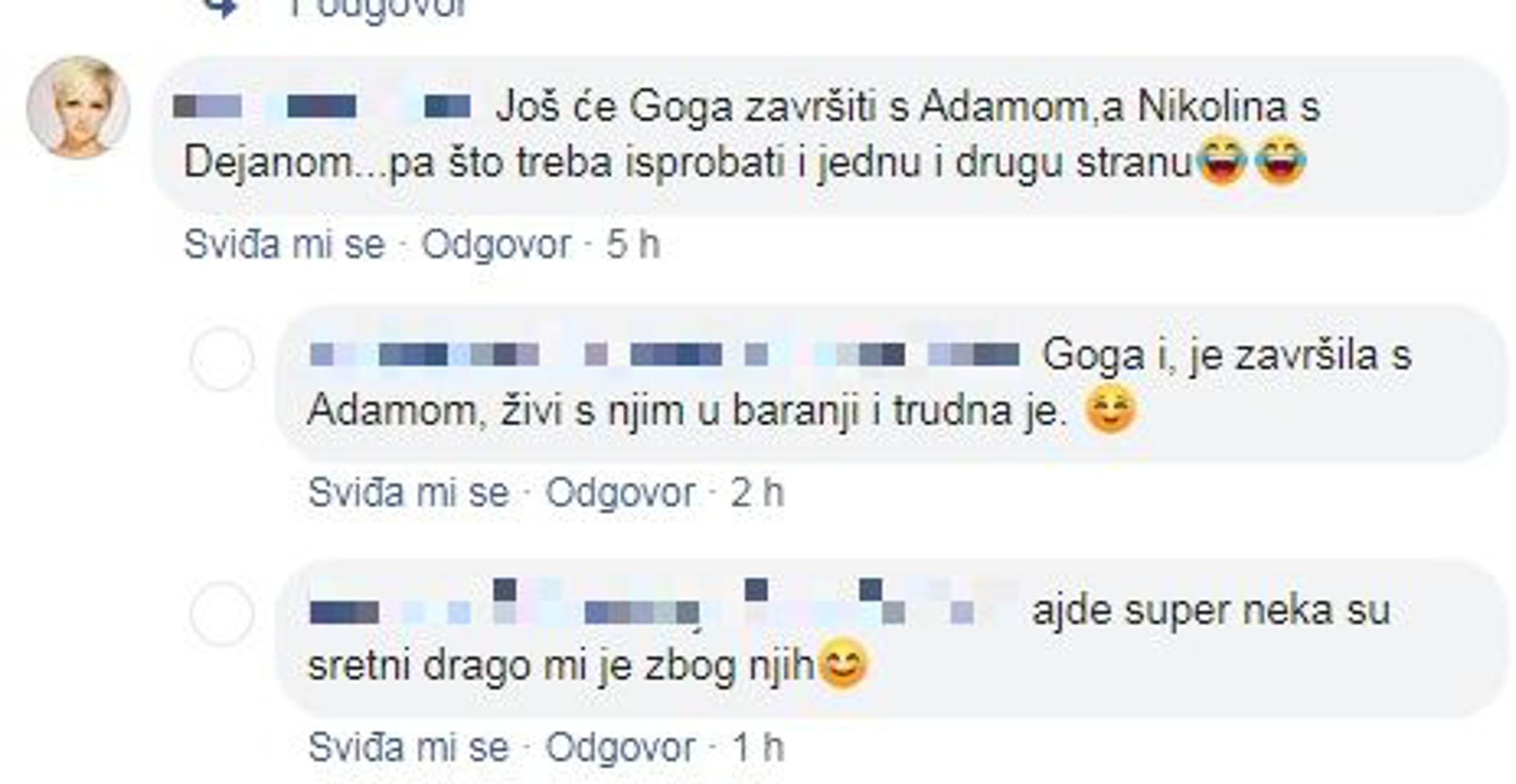
Task: Like the comment posted 5 h ago
Action: tap(284, 244)
